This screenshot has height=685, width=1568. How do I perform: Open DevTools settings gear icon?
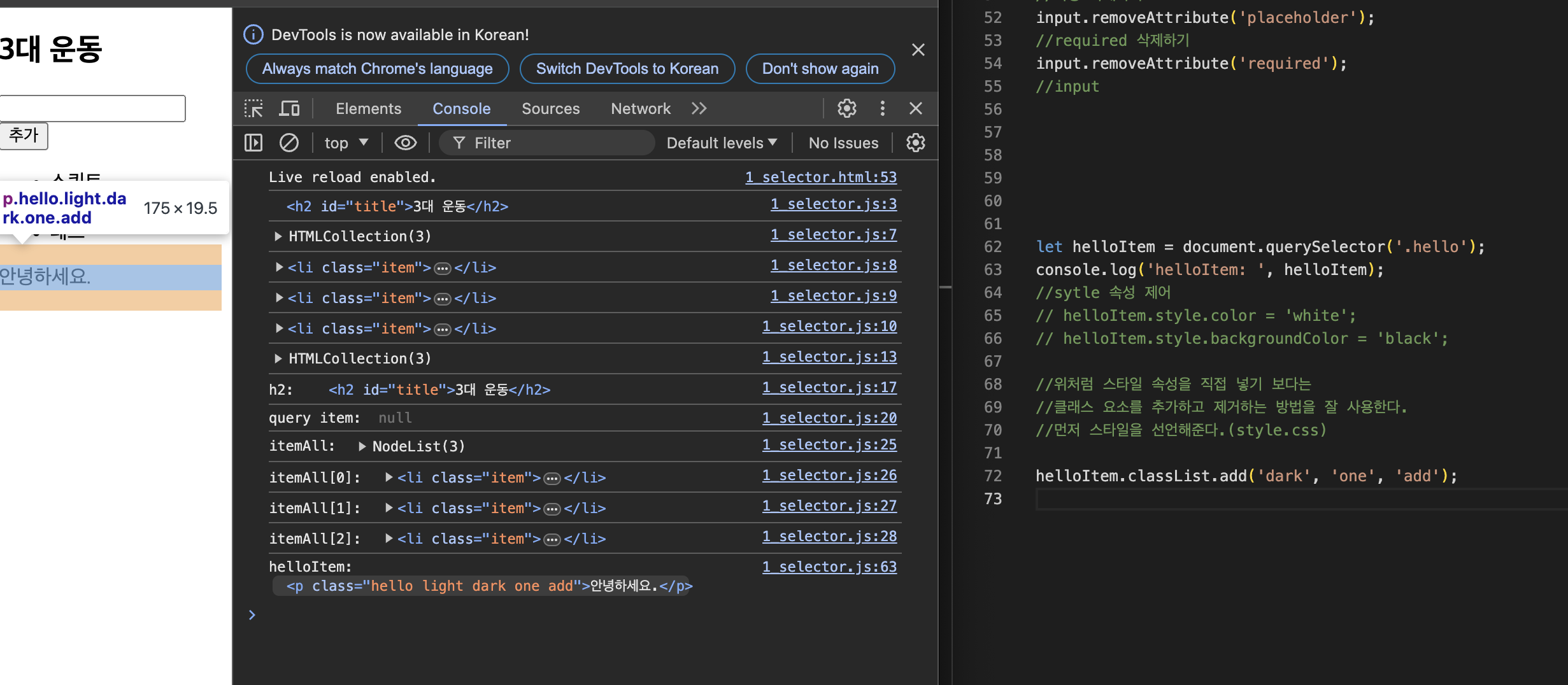point(846,109)
